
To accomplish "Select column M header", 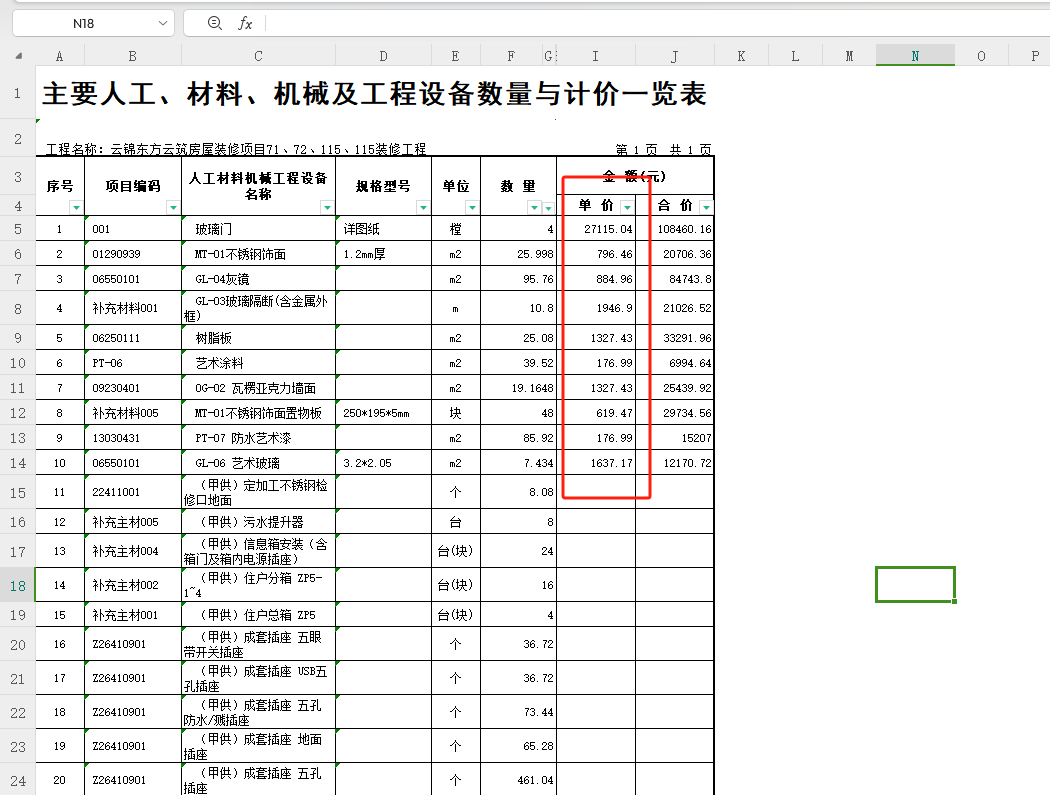I will click(849, 56).
